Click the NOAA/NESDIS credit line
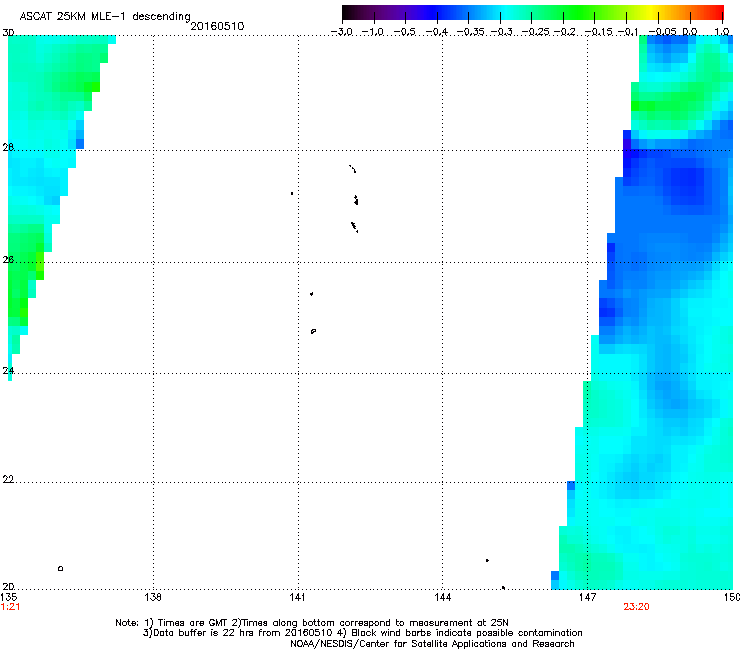This screenshot has height=650, width=740. click(x=432, y=644)
